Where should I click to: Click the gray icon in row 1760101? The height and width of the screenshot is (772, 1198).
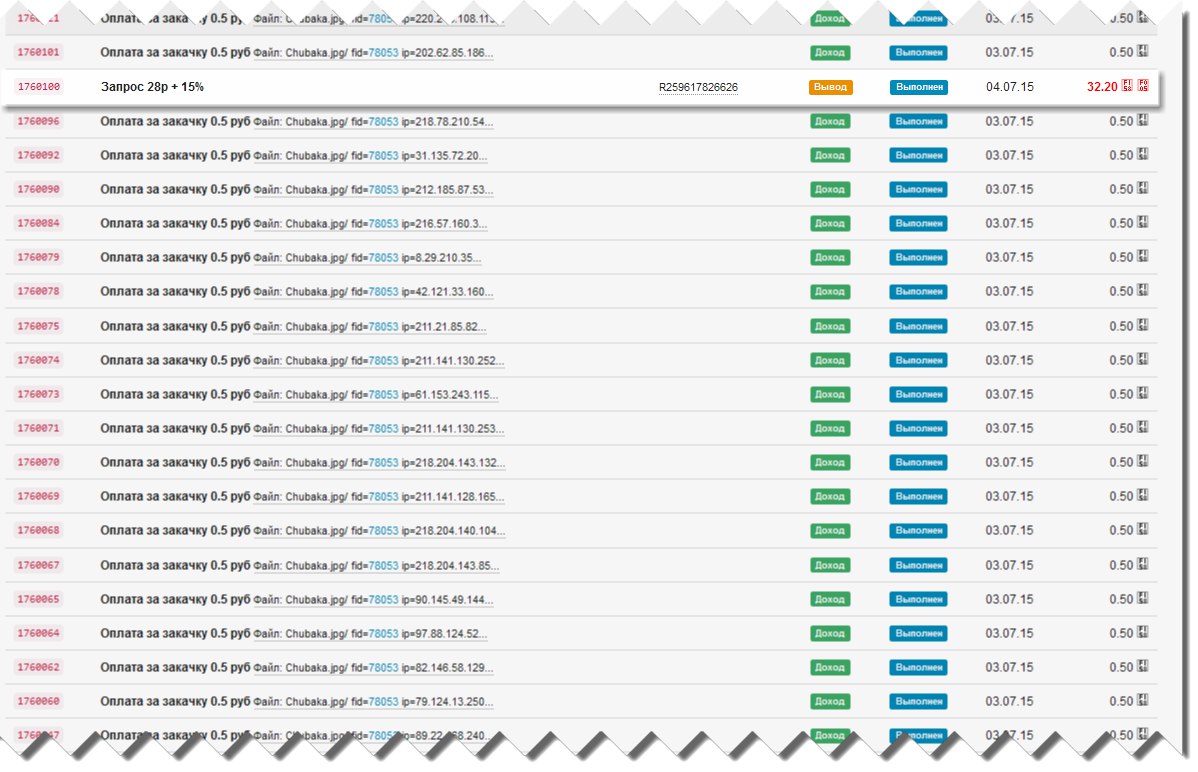pyautogui.click(x=1143, y=52)
